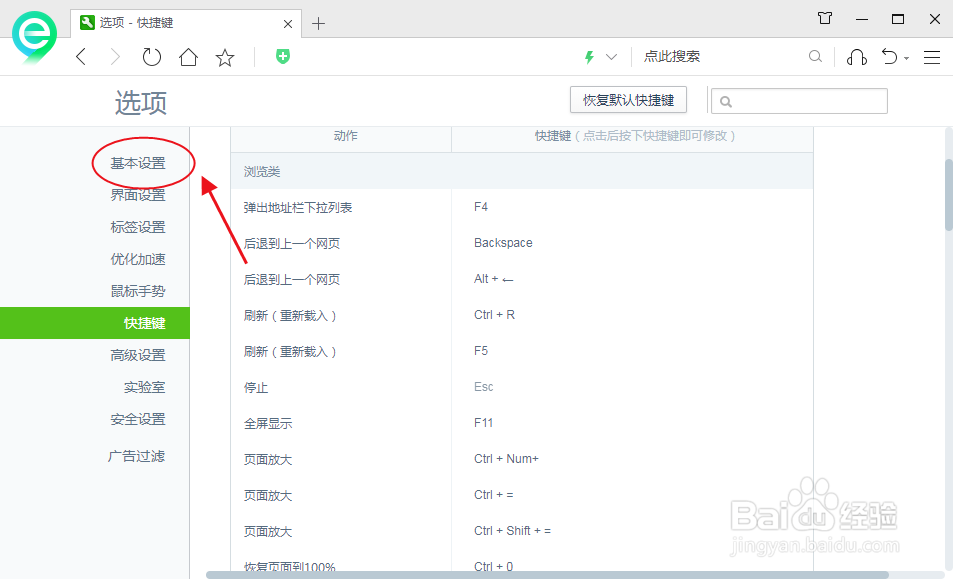Click the Ctrl + = shortcut value
The height and width of the screenshot is (579, 953).
[494, 495]
